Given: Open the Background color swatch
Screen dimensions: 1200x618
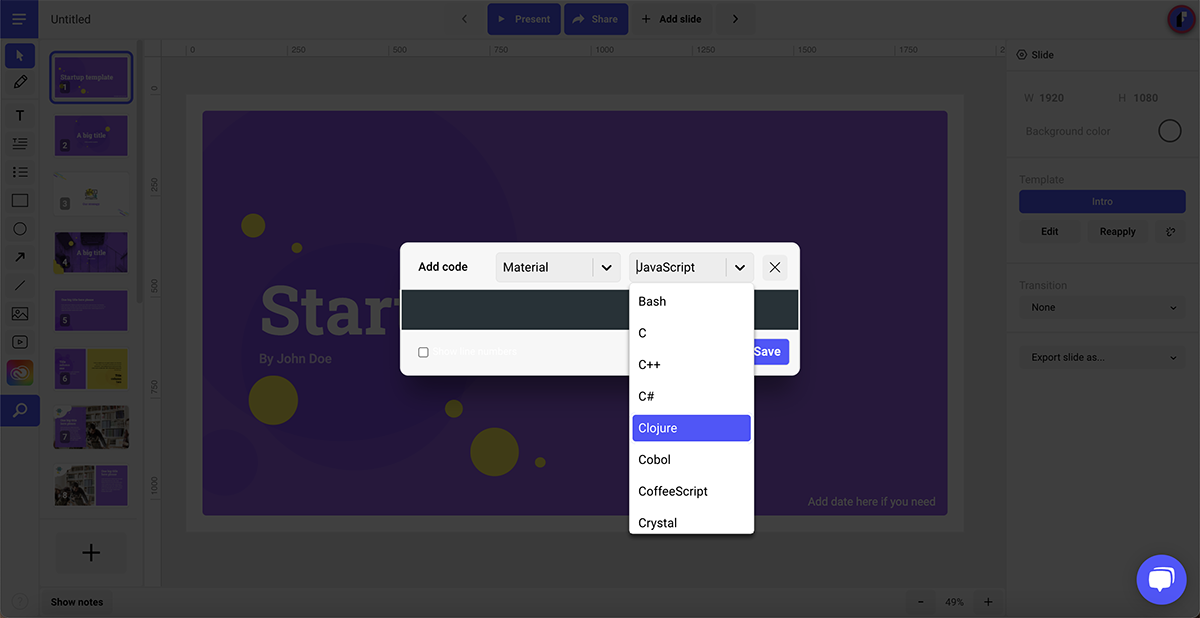Looking at the screenshot, I should point(1169,131).
